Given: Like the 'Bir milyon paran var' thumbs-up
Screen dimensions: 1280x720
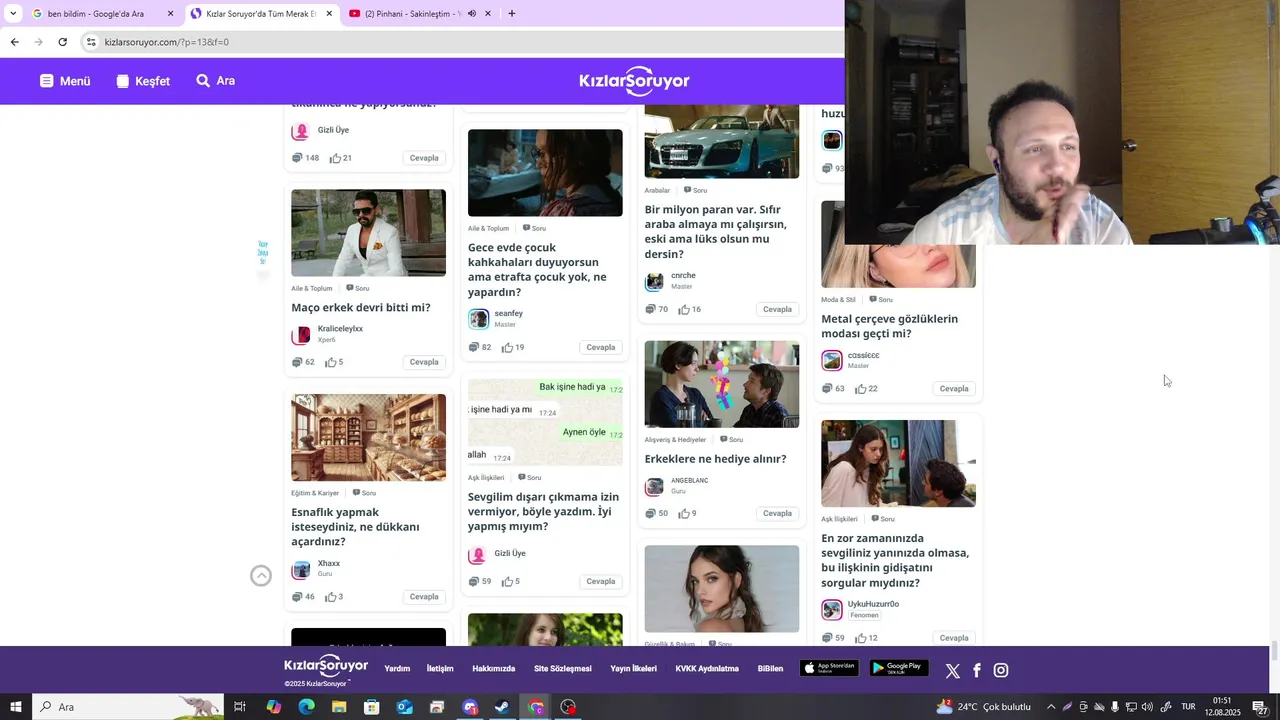Looking at the screenshot, I should (x=684, y=309).
